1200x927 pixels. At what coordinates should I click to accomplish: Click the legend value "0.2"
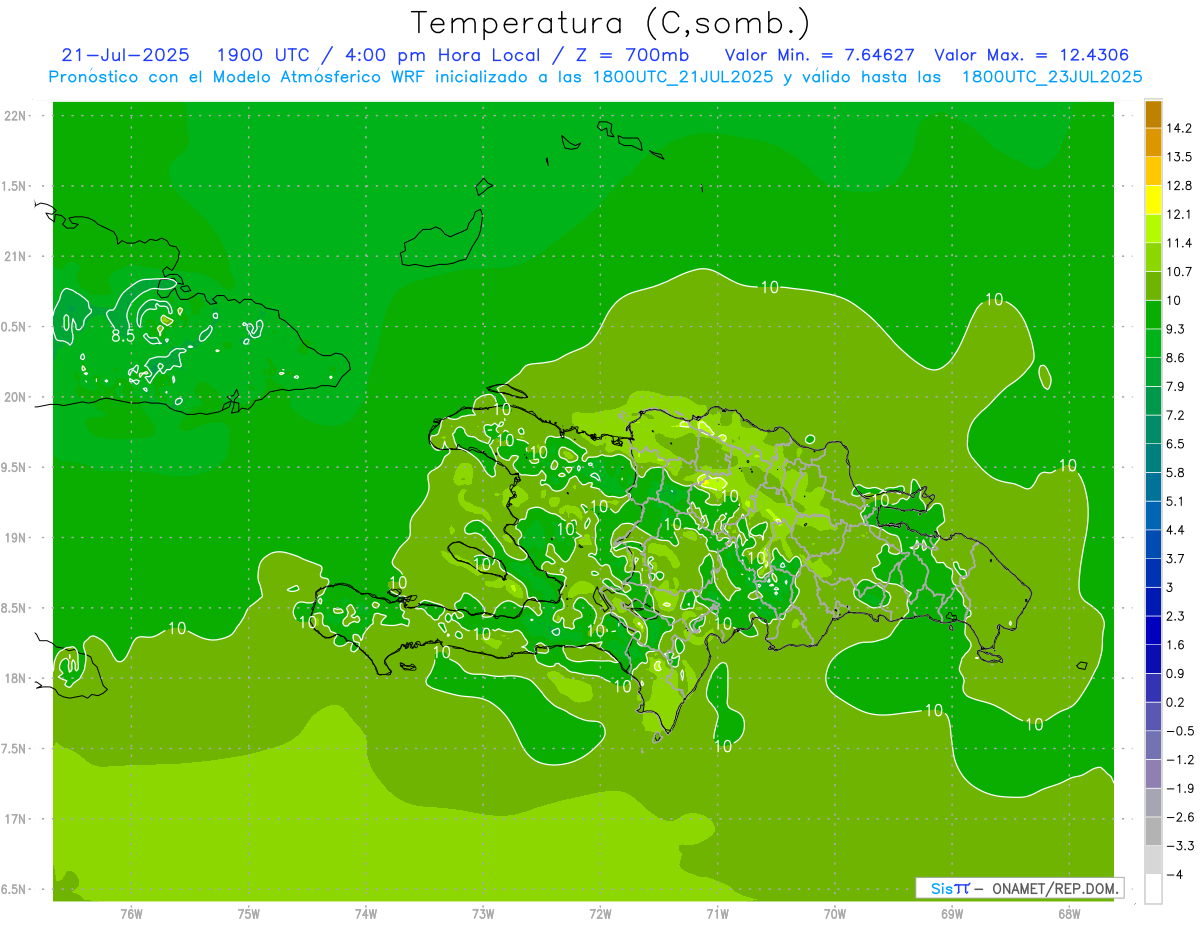click(x=1177, y=702)
